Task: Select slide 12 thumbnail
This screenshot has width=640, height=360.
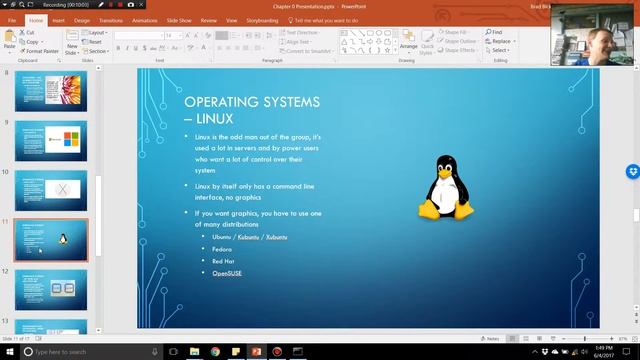Action: (51, 290)
